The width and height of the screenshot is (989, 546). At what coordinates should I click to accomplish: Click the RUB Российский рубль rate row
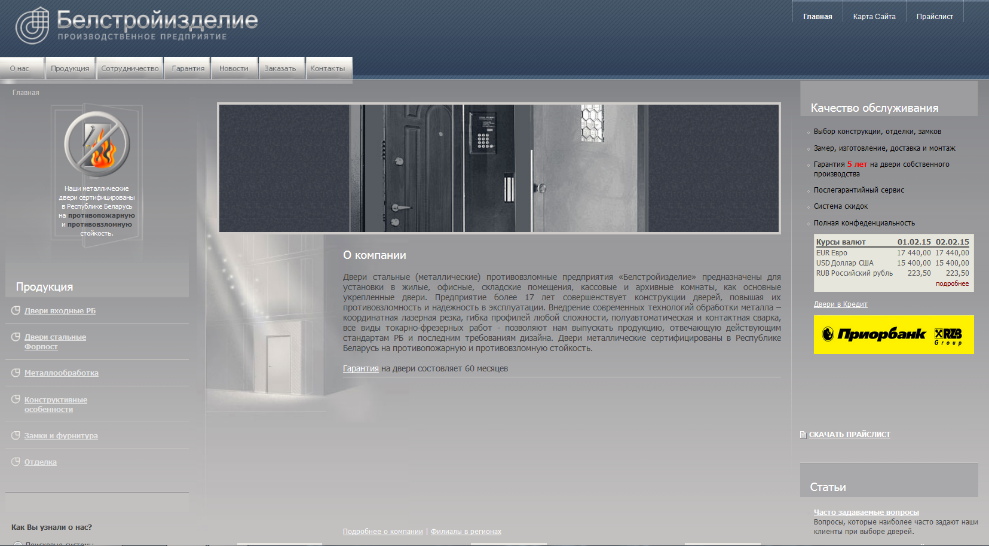click(892, 273)
